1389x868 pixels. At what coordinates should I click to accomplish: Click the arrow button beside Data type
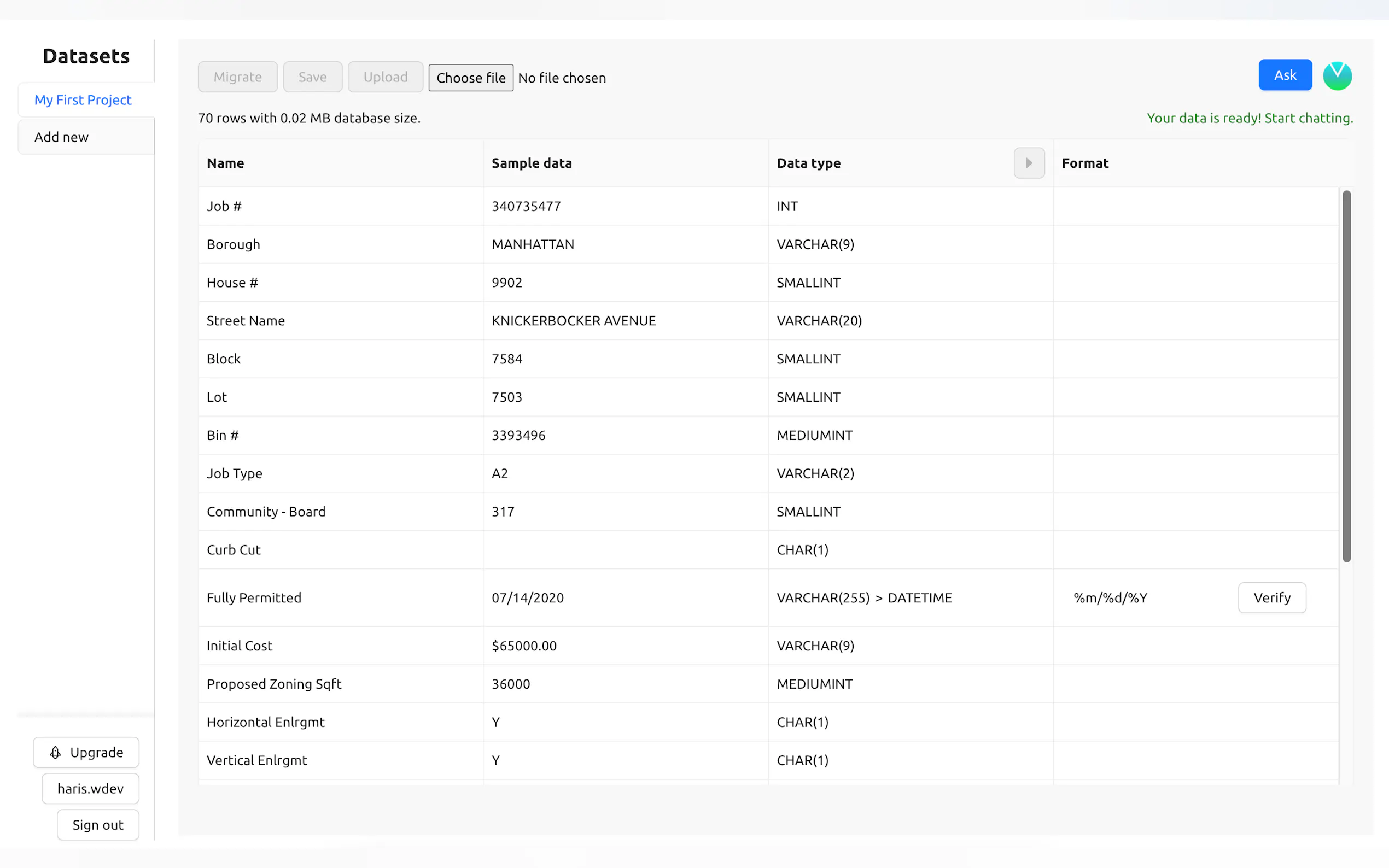(x=1029, y=163)
